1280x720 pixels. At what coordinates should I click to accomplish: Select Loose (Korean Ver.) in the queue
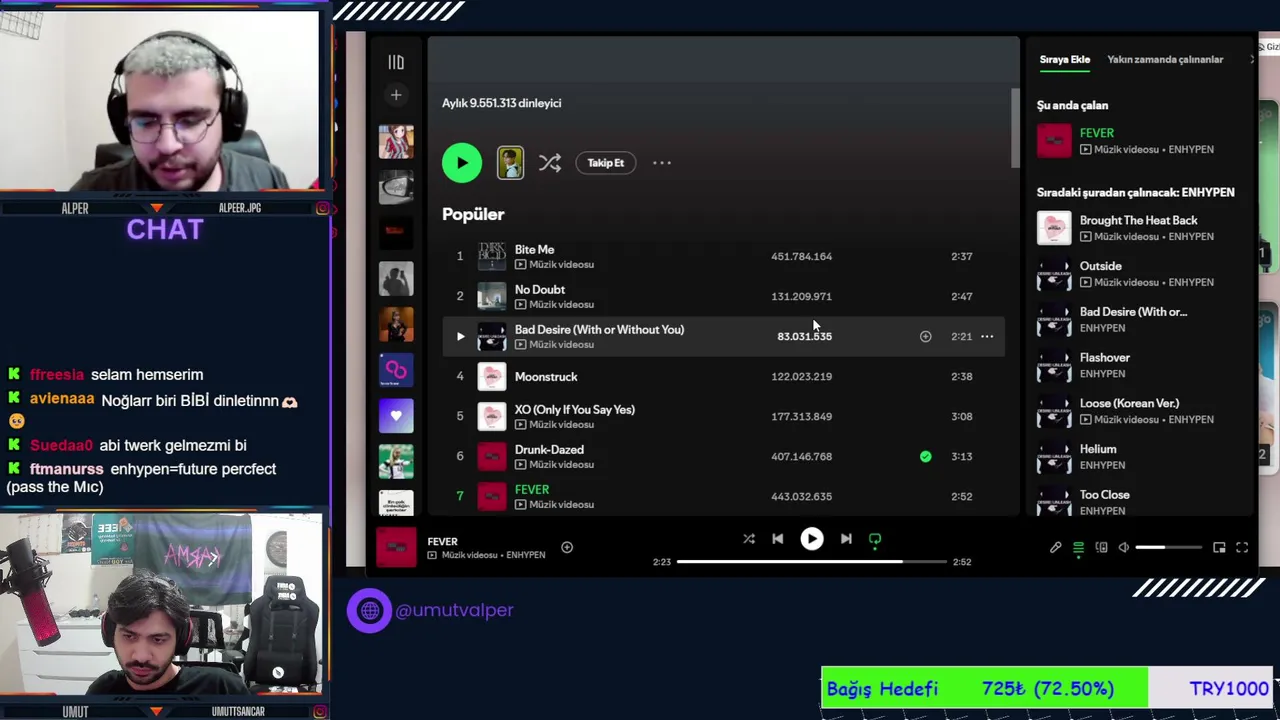[x=1129, y=403]
